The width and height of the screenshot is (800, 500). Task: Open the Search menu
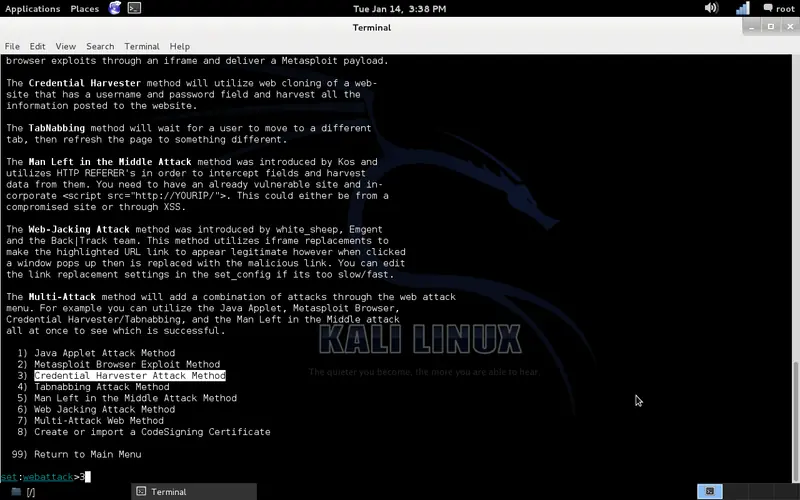tap(100, 46)
